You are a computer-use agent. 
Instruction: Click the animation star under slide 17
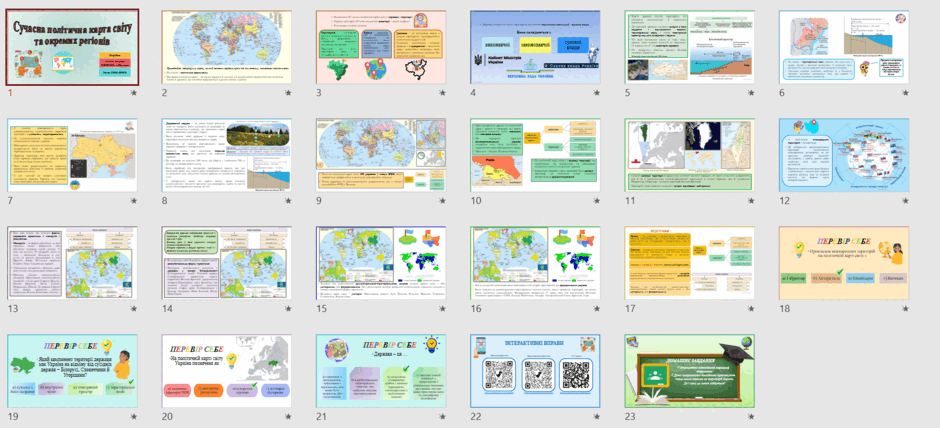pyautogui.click(x=751, y=309)
